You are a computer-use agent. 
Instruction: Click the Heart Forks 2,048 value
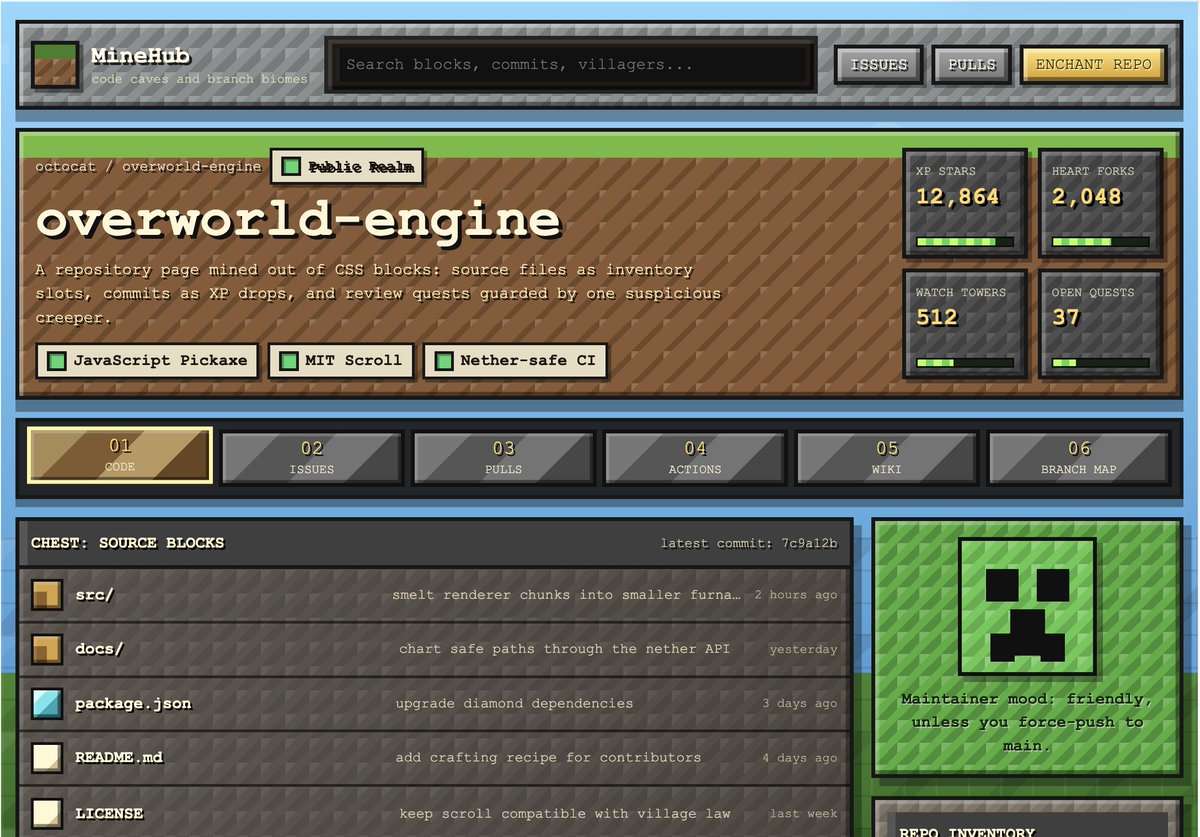pyautogui.click(x=1087, y=197)
